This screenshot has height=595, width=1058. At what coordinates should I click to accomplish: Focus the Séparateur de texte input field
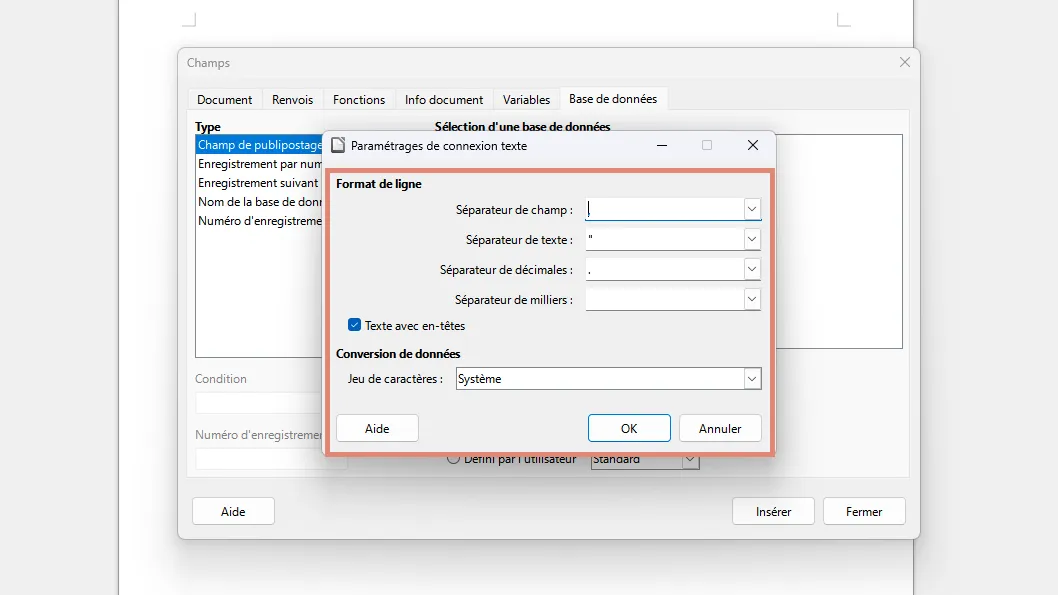point(665,239)
